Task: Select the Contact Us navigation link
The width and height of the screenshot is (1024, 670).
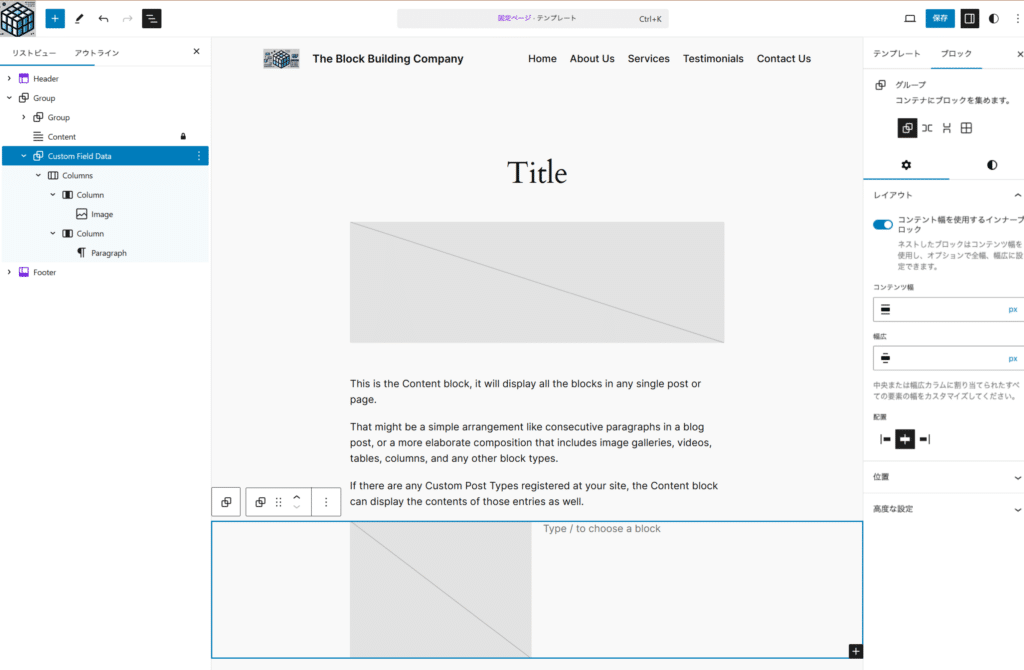Action: (783, 58)
